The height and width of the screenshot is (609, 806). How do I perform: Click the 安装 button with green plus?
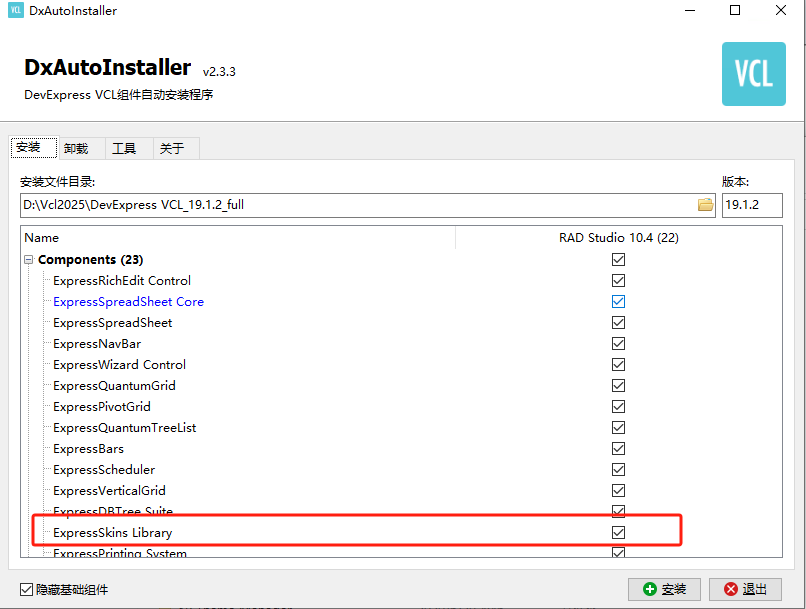click(664, 589)
